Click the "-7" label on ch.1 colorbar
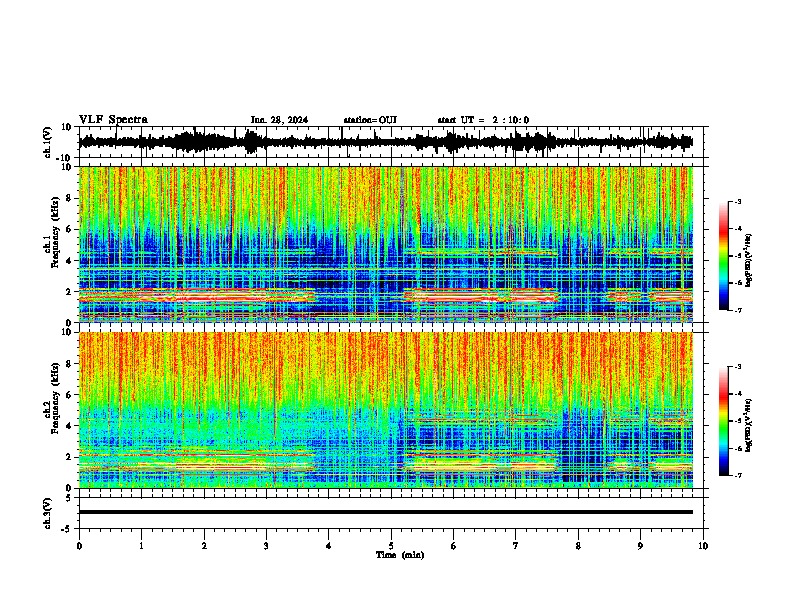 738,311
